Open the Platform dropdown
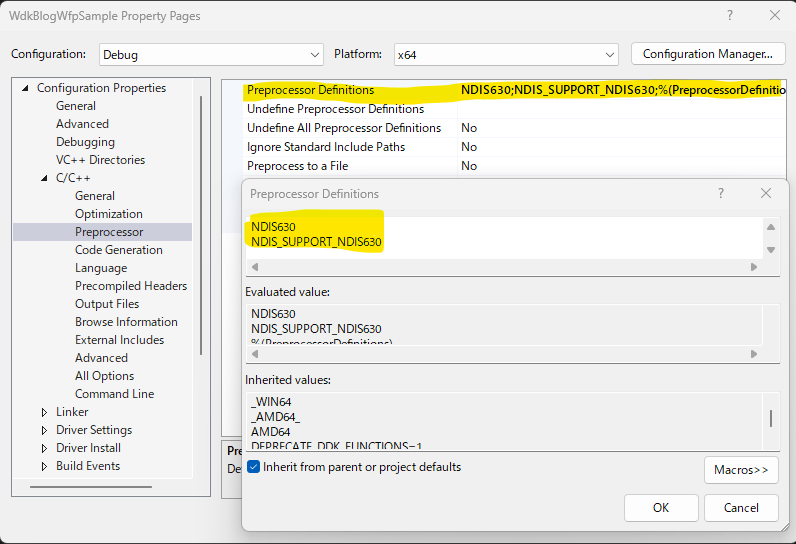This screenshot has height=544, width=796. (x=506, y=54)
